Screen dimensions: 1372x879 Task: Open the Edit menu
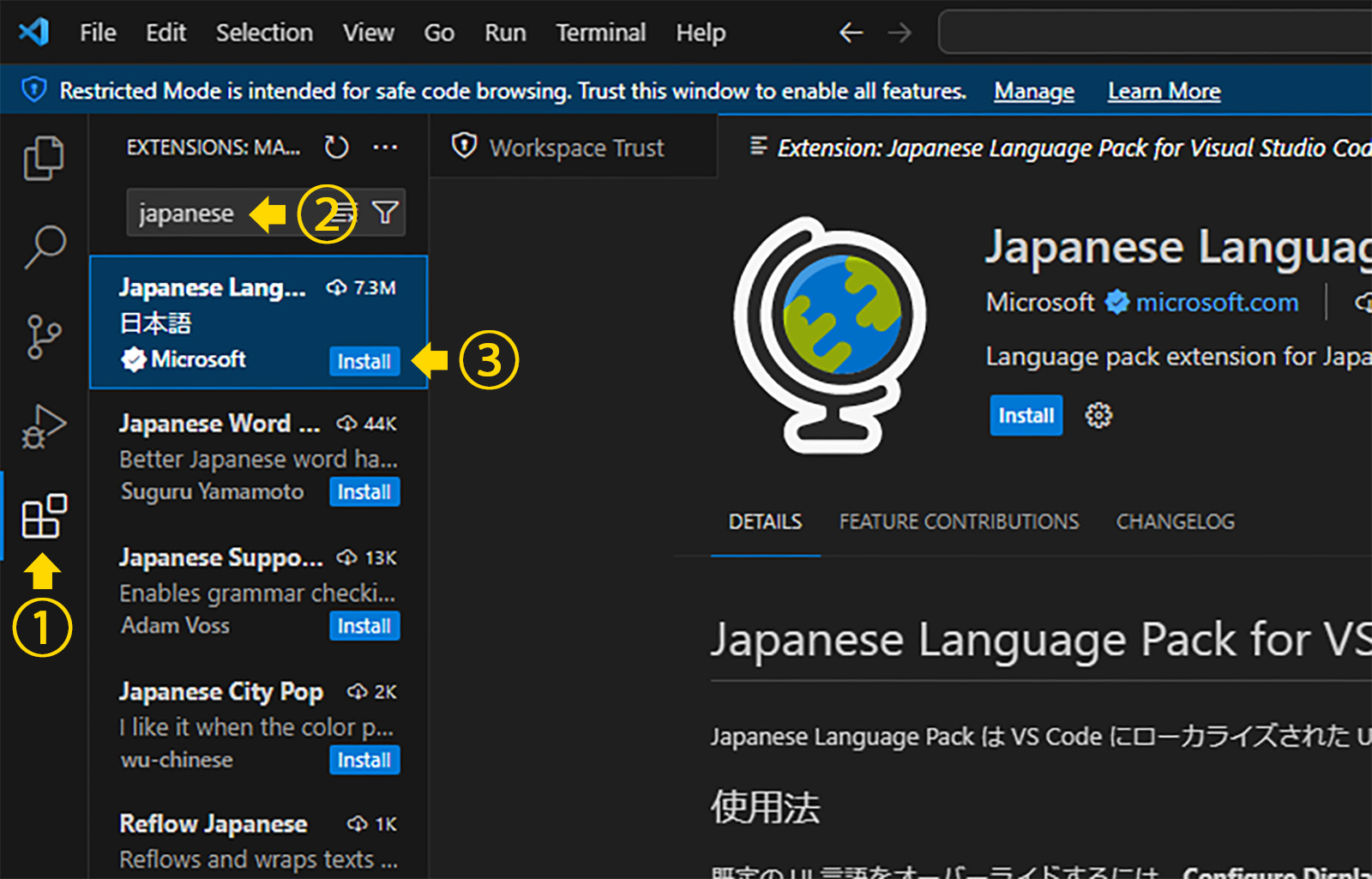point(165,33)
